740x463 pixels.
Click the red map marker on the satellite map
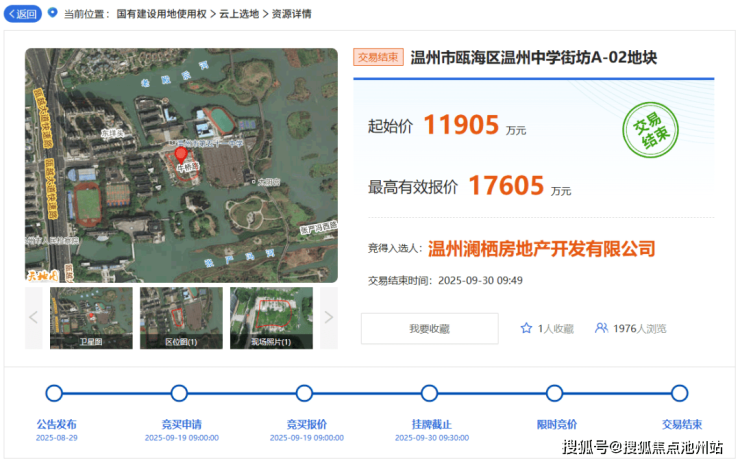[181, 155]
